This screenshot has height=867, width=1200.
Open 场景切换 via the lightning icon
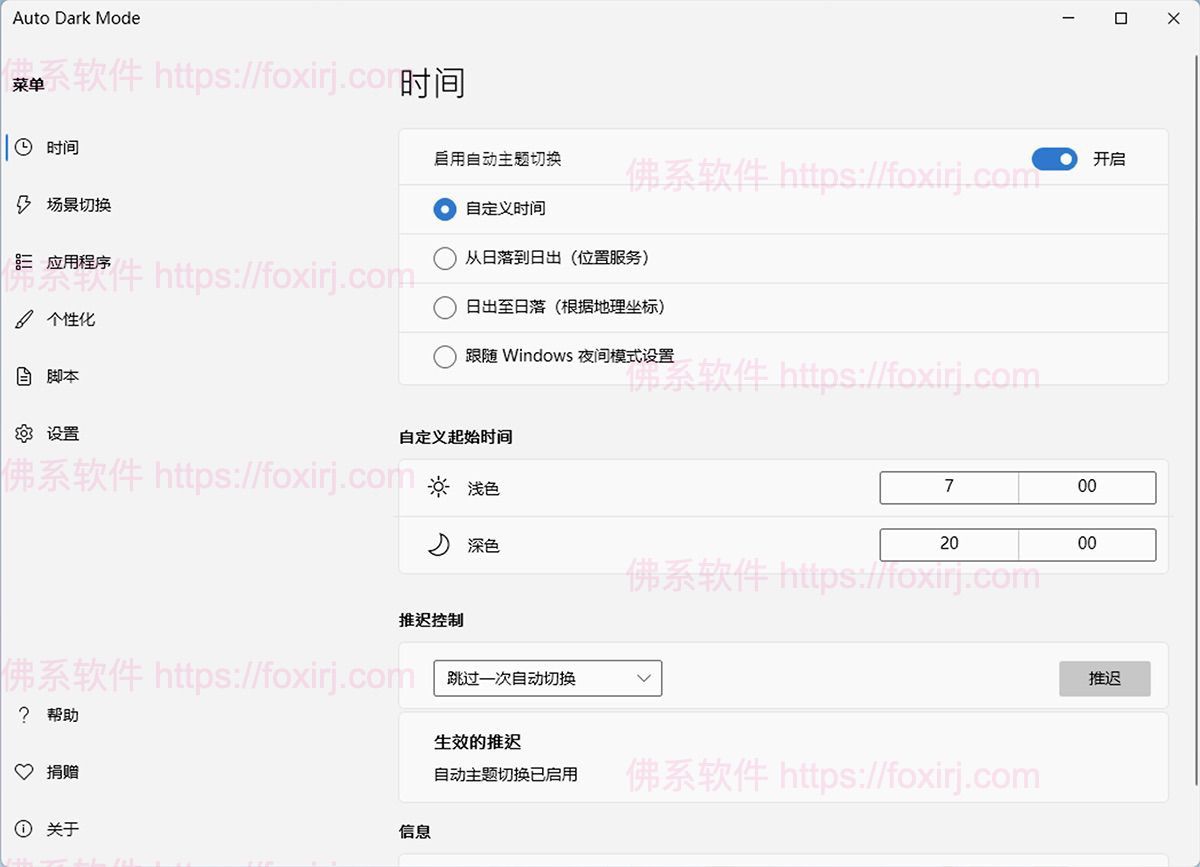[x=25, y=204]
